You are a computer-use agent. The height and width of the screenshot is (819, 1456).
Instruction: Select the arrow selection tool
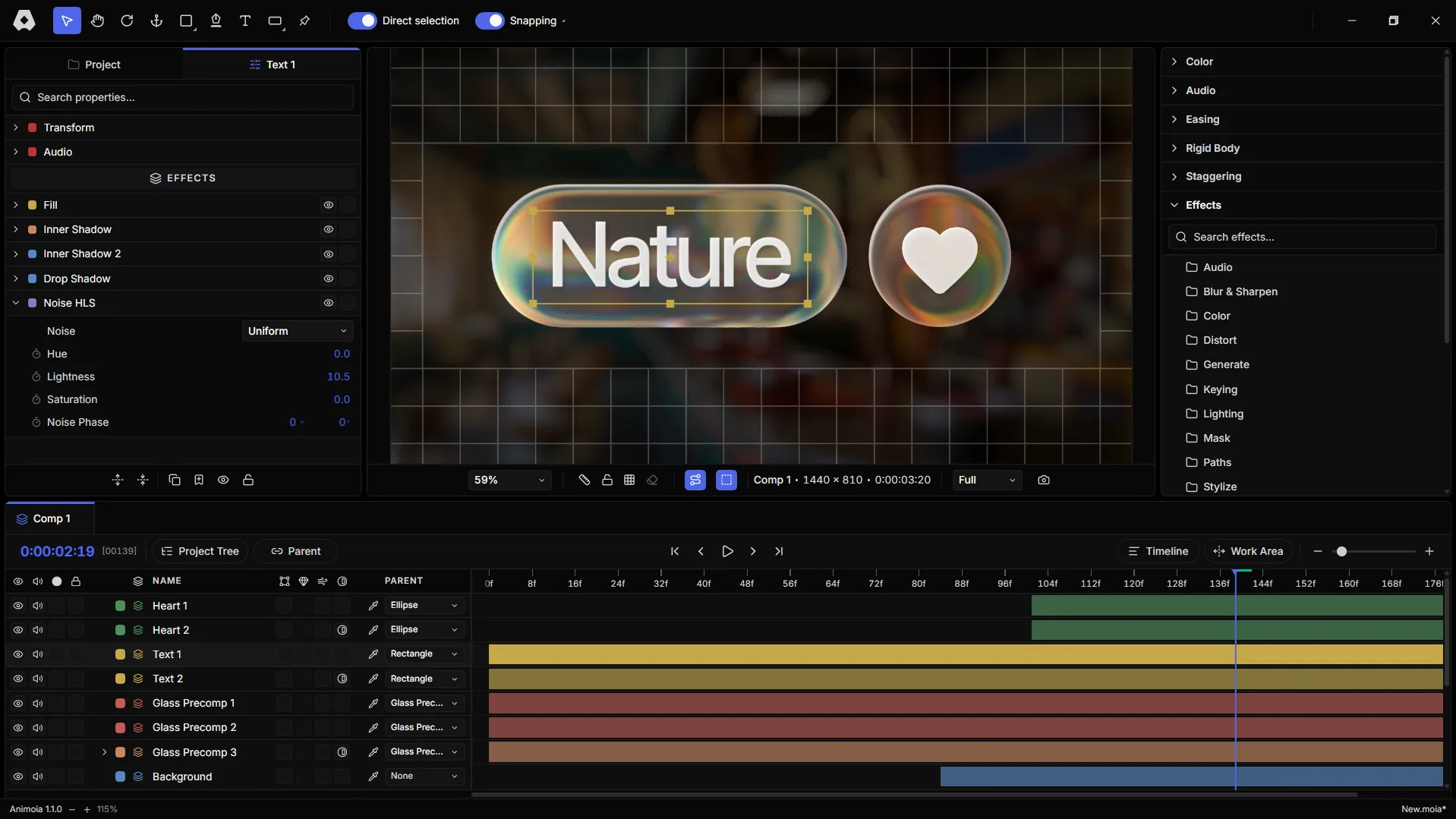67,20
